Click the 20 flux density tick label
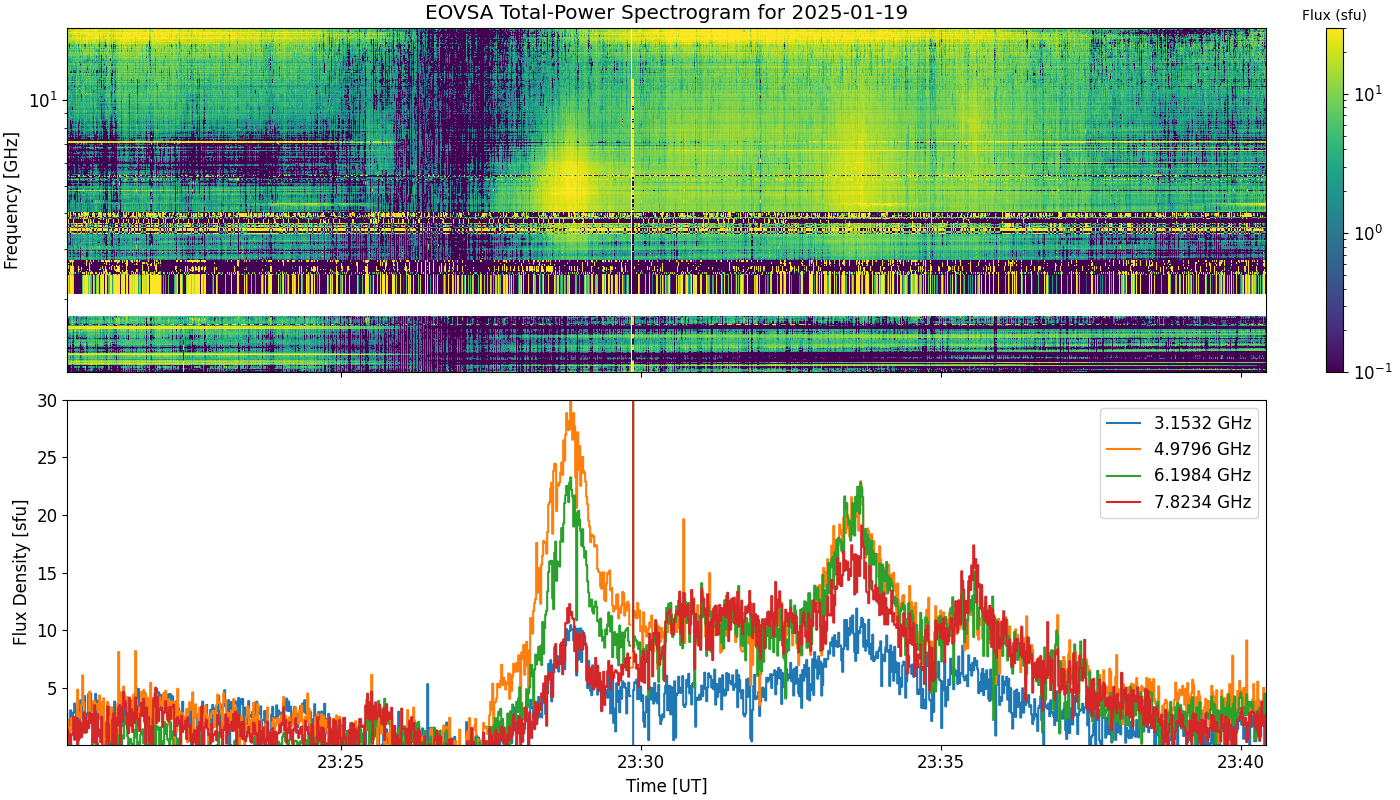The width and height of the screenshot is (1400, 800). [x=49, y=515]
